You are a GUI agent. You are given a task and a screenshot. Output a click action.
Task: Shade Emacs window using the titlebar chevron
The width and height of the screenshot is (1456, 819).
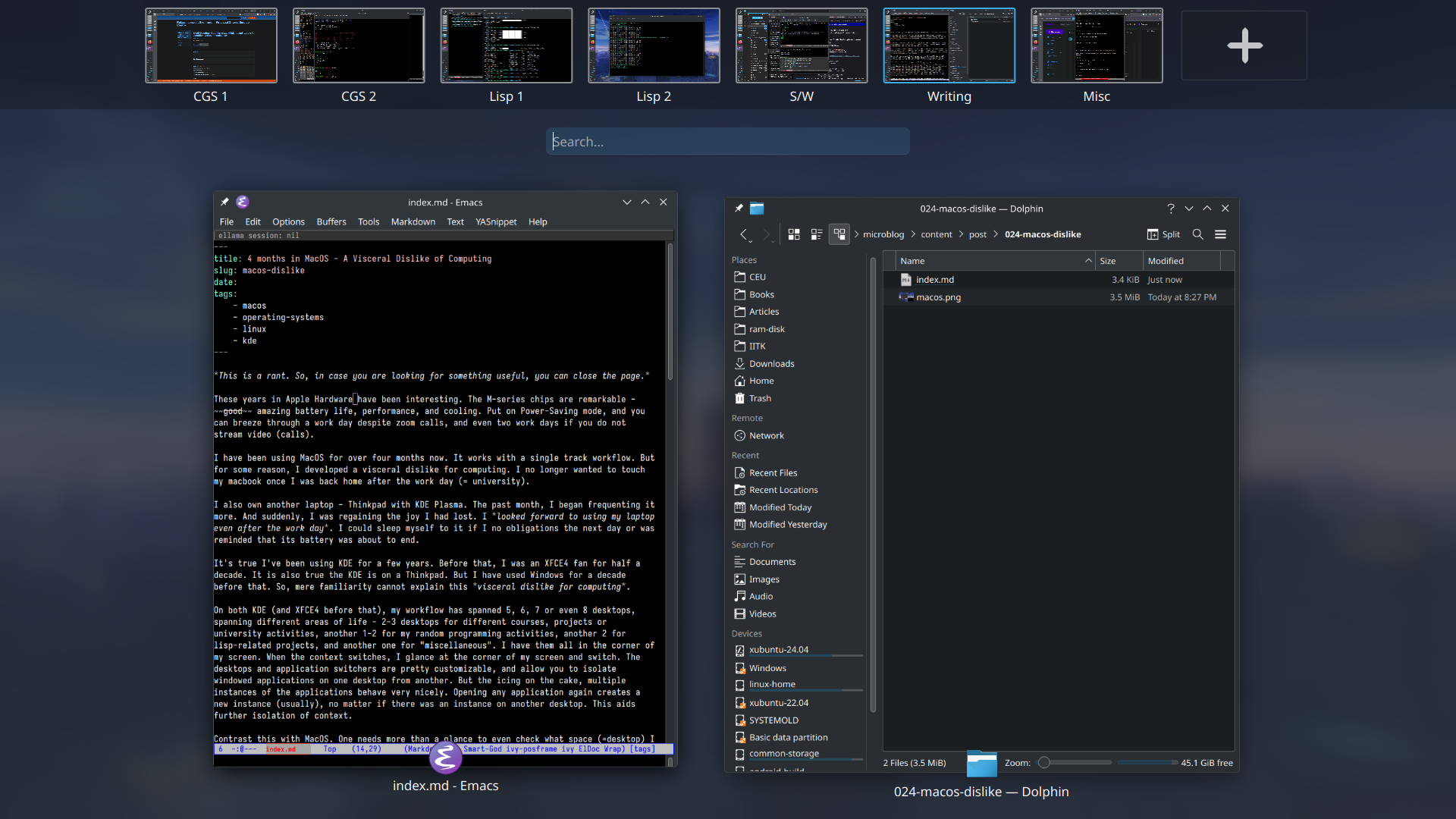point(626,202)
